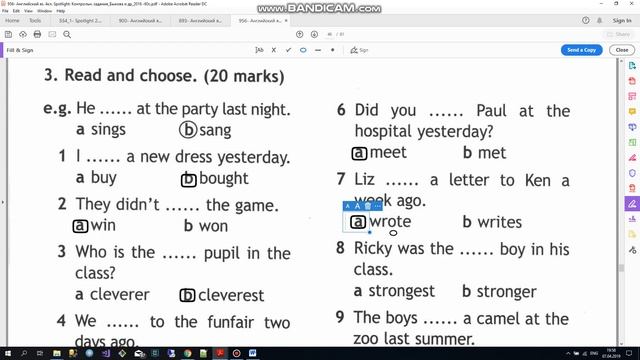Screen dimensions: 640x360
Task: Close the Fill & Sign toolbar
Action: (x=622, y=50)
